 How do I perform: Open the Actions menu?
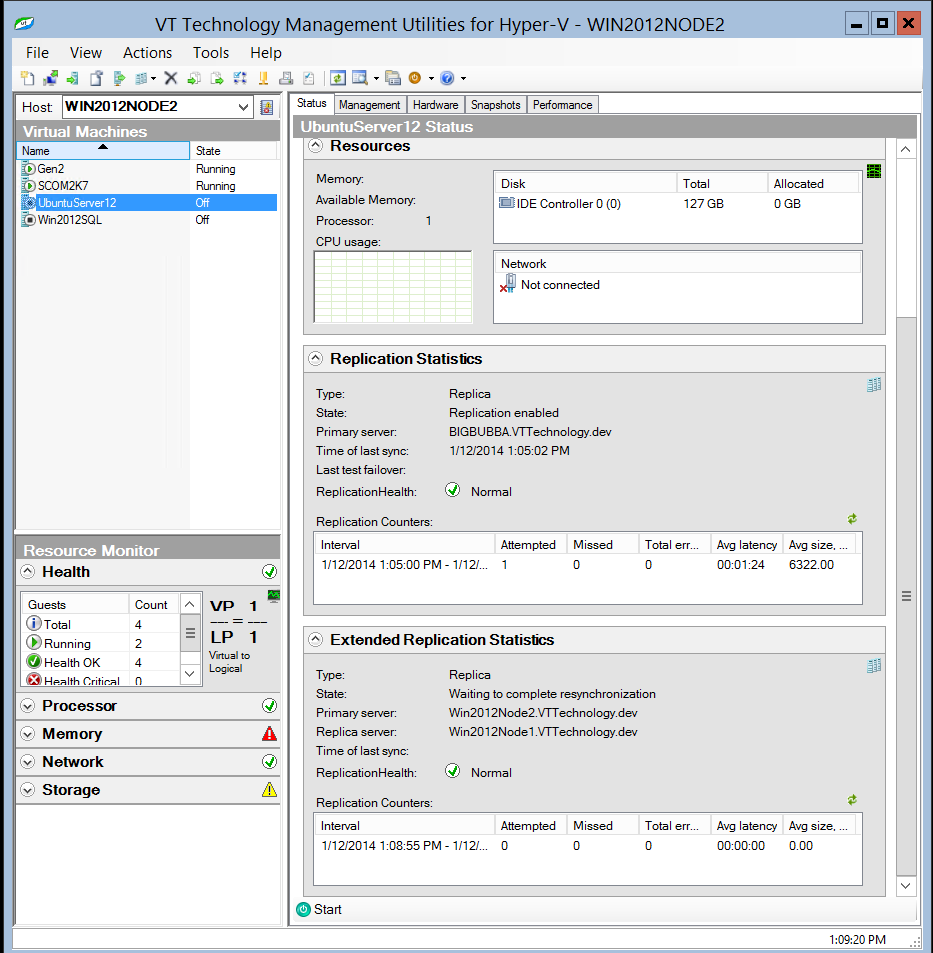(147, 53)
